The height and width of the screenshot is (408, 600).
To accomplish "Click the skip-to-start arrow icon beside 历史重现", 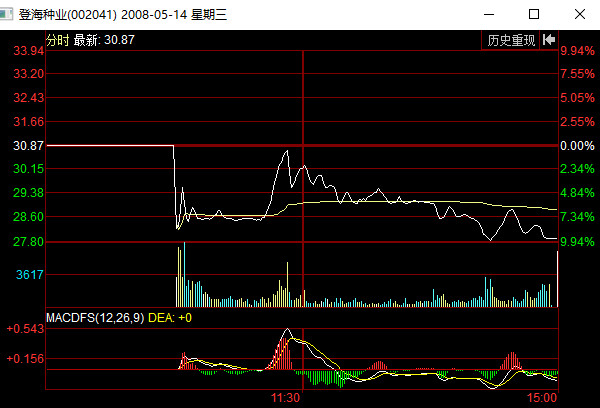I will [549, 40].
